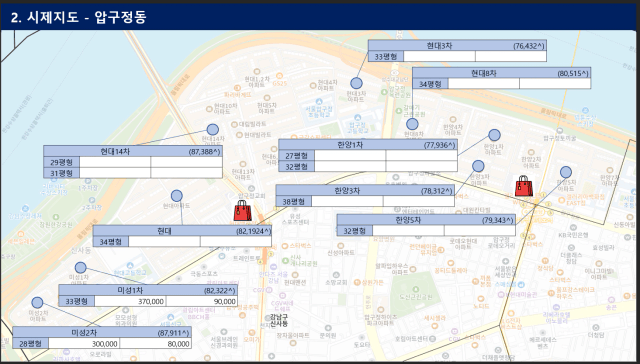Select the 현대8차 blue circle marker

412,124
